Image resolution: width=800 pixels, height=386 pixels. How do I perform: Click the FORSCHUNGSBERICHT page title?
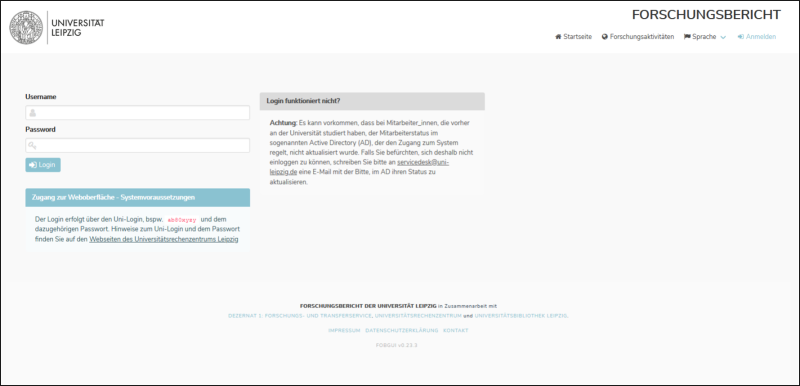(706, 15)
